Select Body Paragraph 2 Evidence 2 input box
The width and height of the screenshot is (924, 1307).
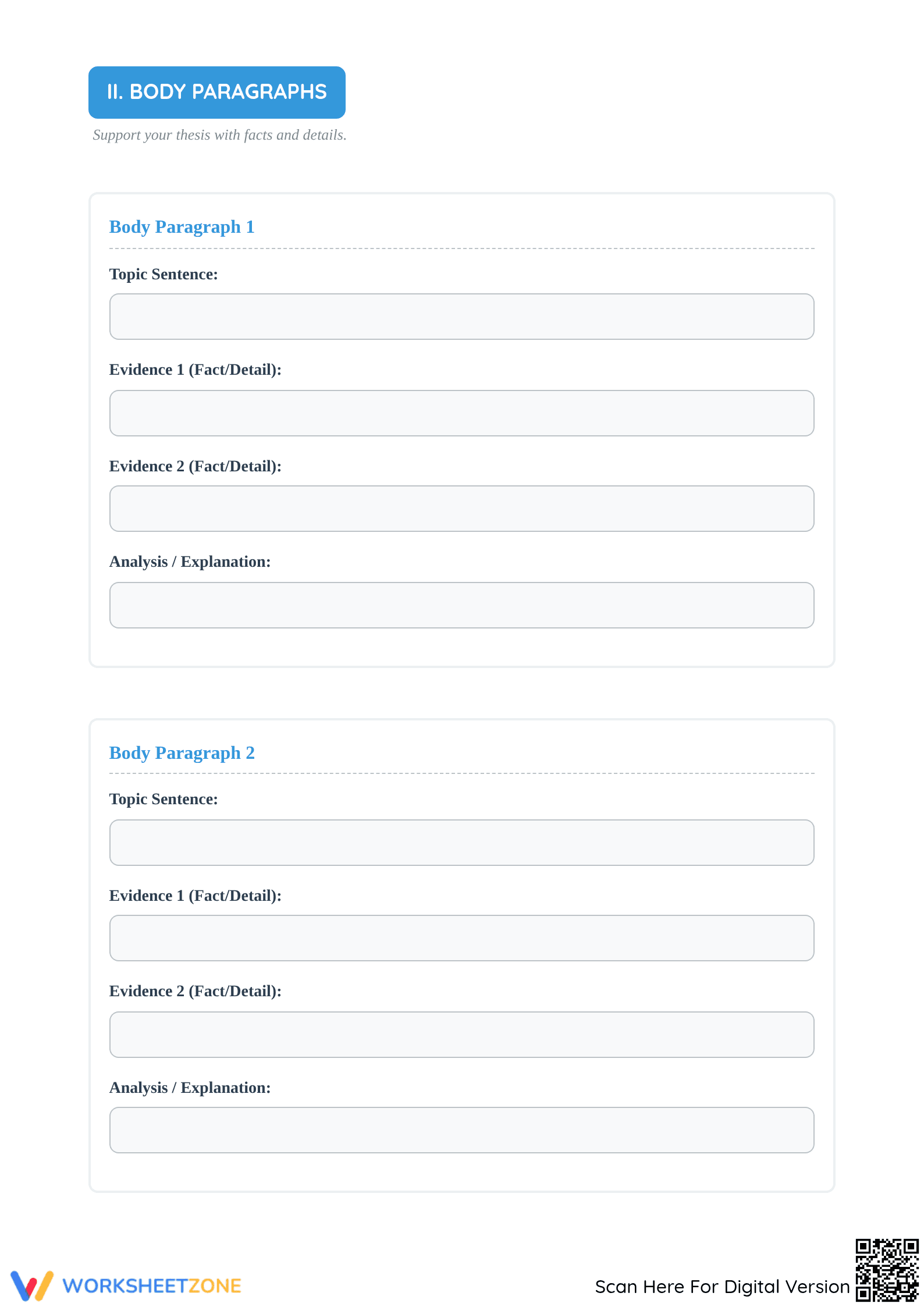click(461, 1035)
